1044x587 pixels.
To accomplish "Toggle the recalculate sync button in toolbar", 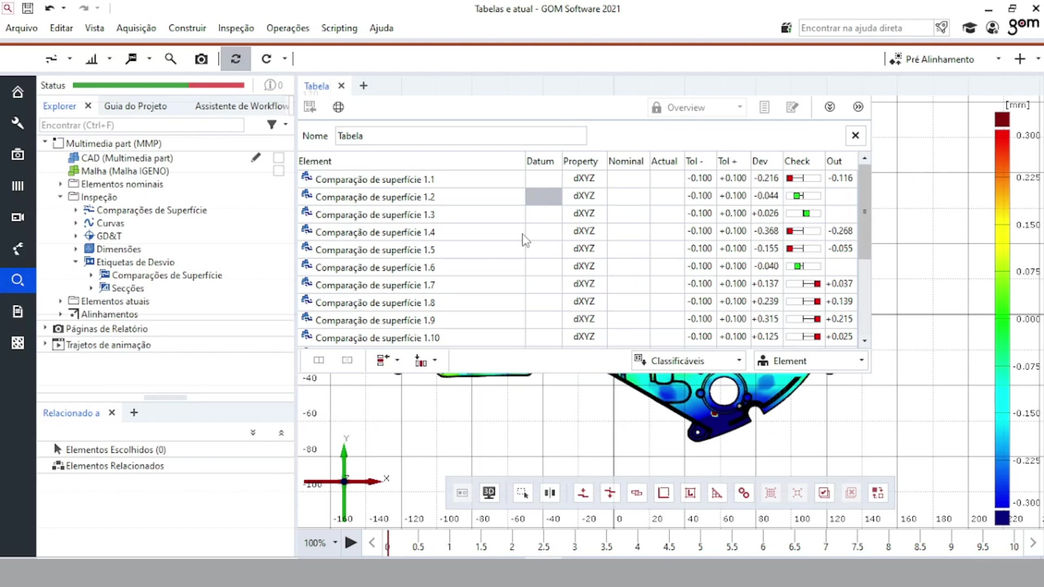I will tap(236, 59).
